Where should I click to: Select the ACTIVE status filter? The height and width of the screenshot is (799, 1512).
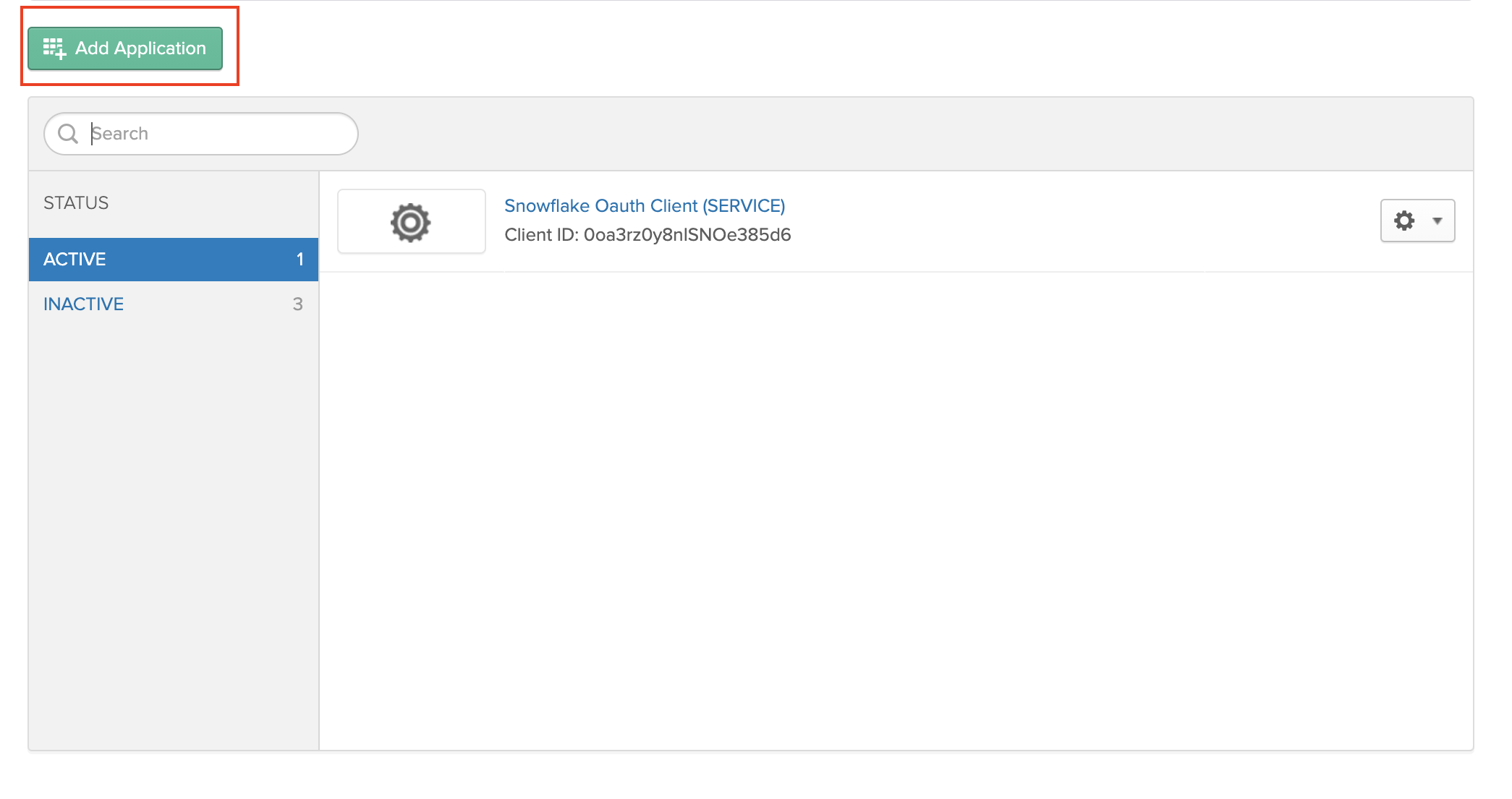click(x=75, y=259)
